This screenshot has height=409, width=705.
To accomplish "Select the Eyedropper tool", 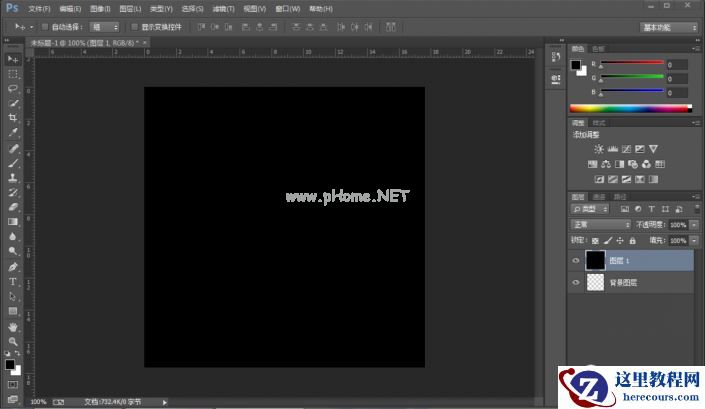I will (x=13, y=132).
